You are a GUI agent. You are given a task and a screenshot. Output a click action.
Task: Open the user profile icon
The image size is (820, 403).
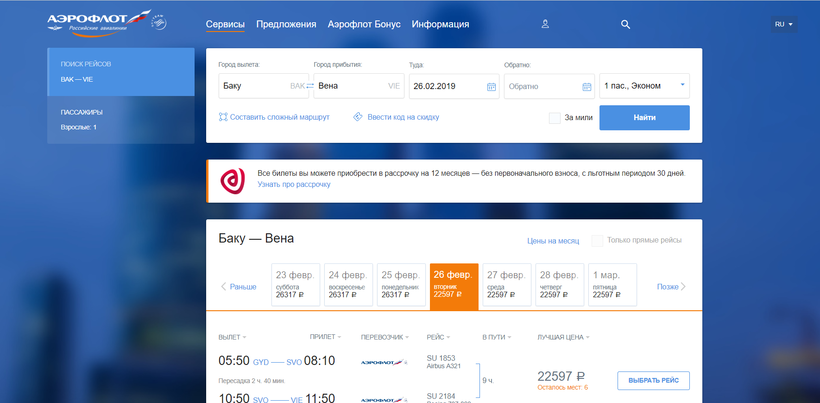point(545,24)
